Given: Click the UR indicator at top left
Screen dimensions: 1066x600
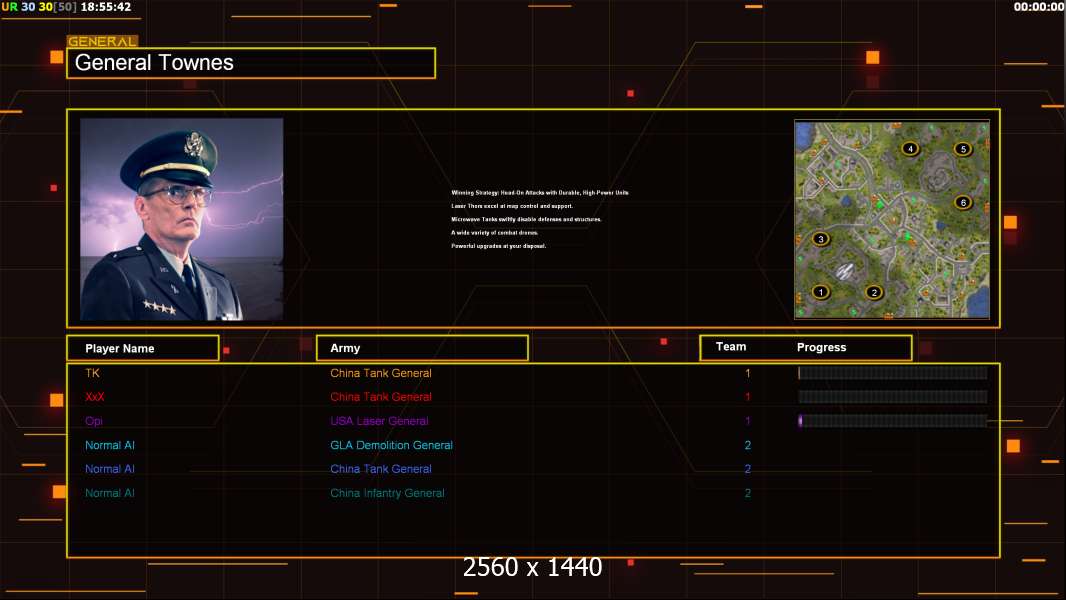Looking at the screenshot, I should point(10,7).
